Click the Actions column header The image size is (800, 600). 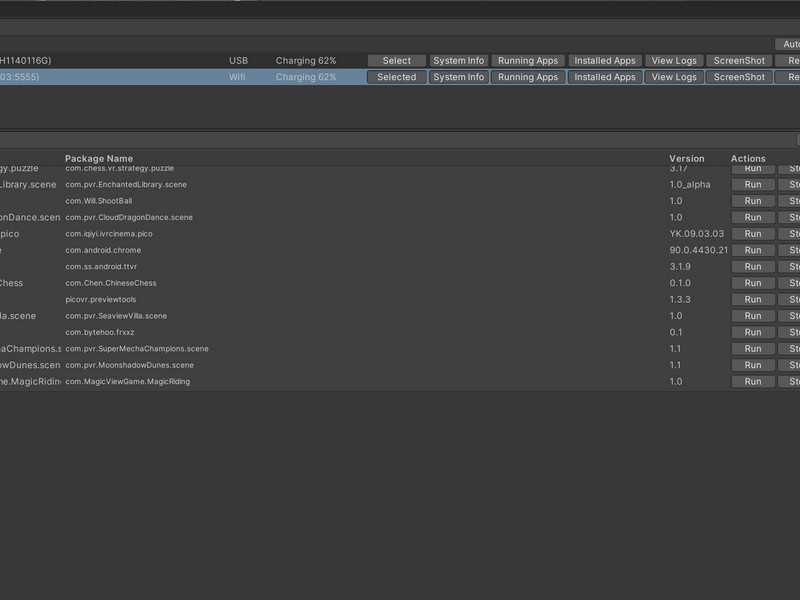[748, 159]
